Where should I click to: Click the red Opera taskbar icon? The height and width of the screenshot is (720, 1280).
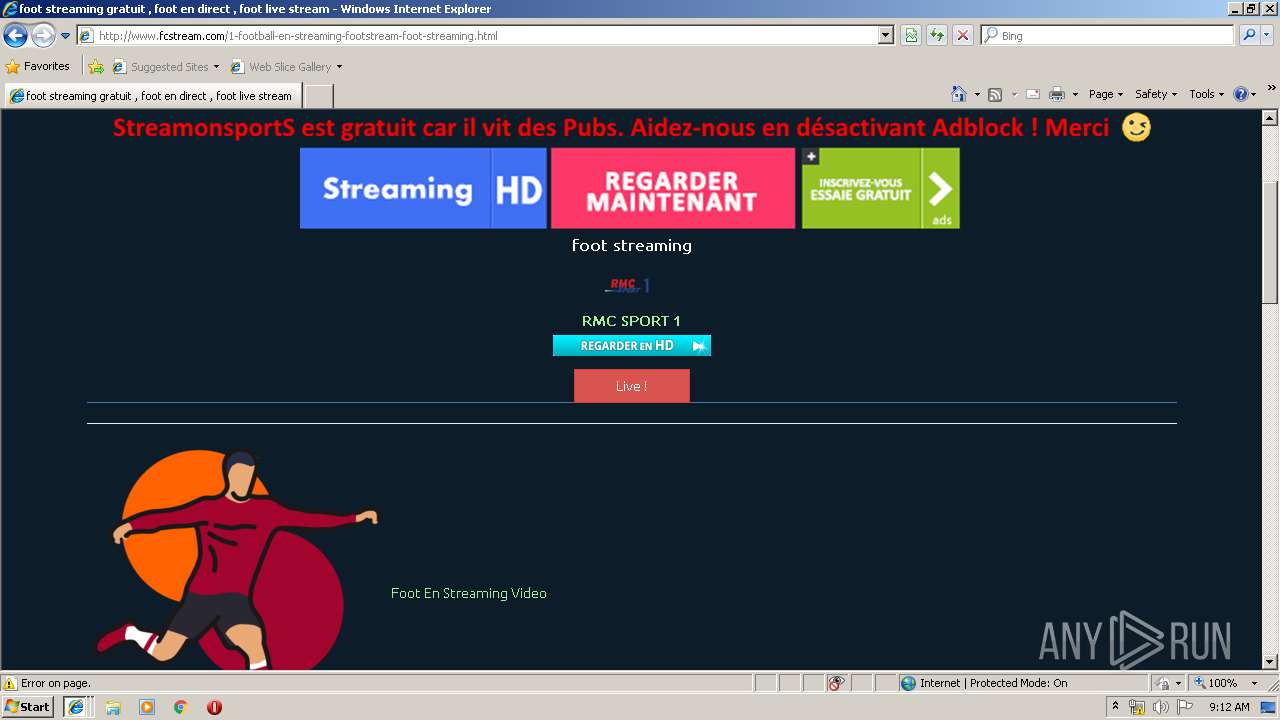214,707
